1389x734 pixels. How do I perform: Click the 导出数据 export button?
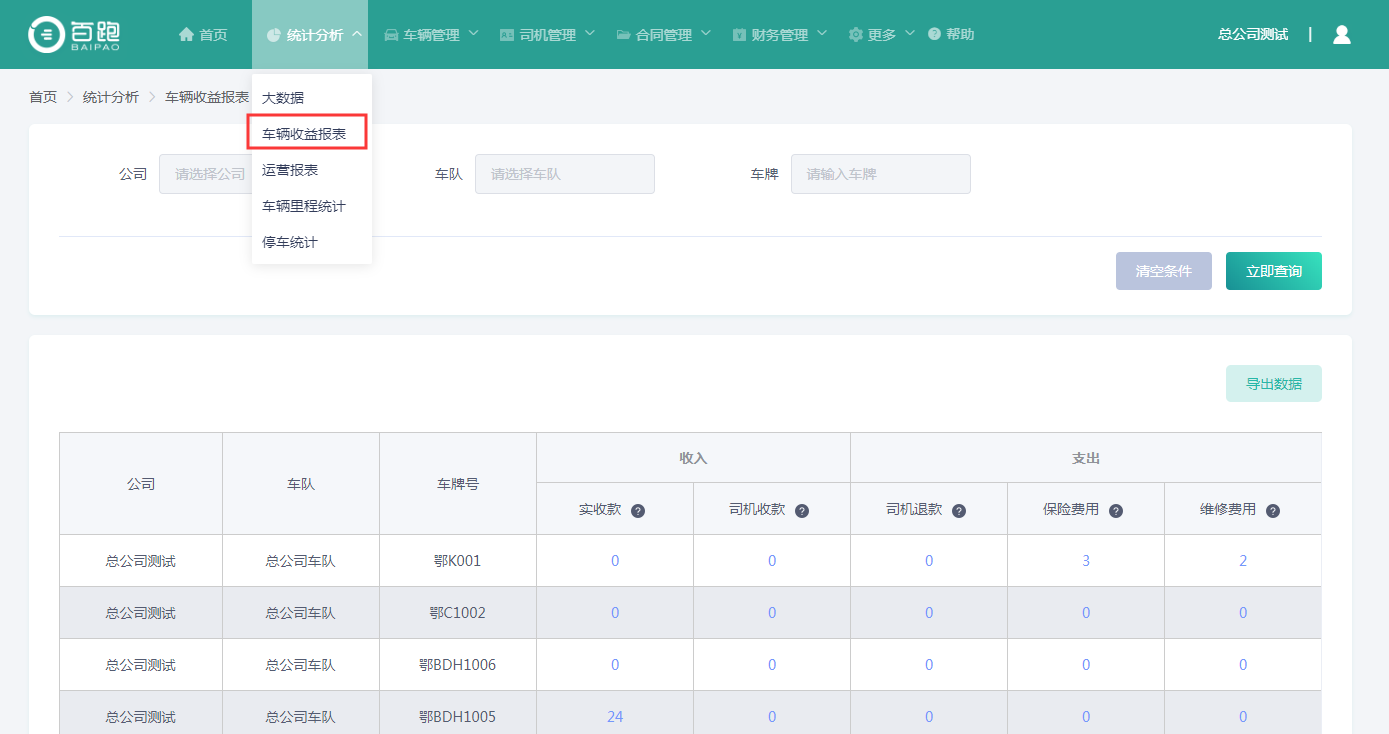point(1273,384)
